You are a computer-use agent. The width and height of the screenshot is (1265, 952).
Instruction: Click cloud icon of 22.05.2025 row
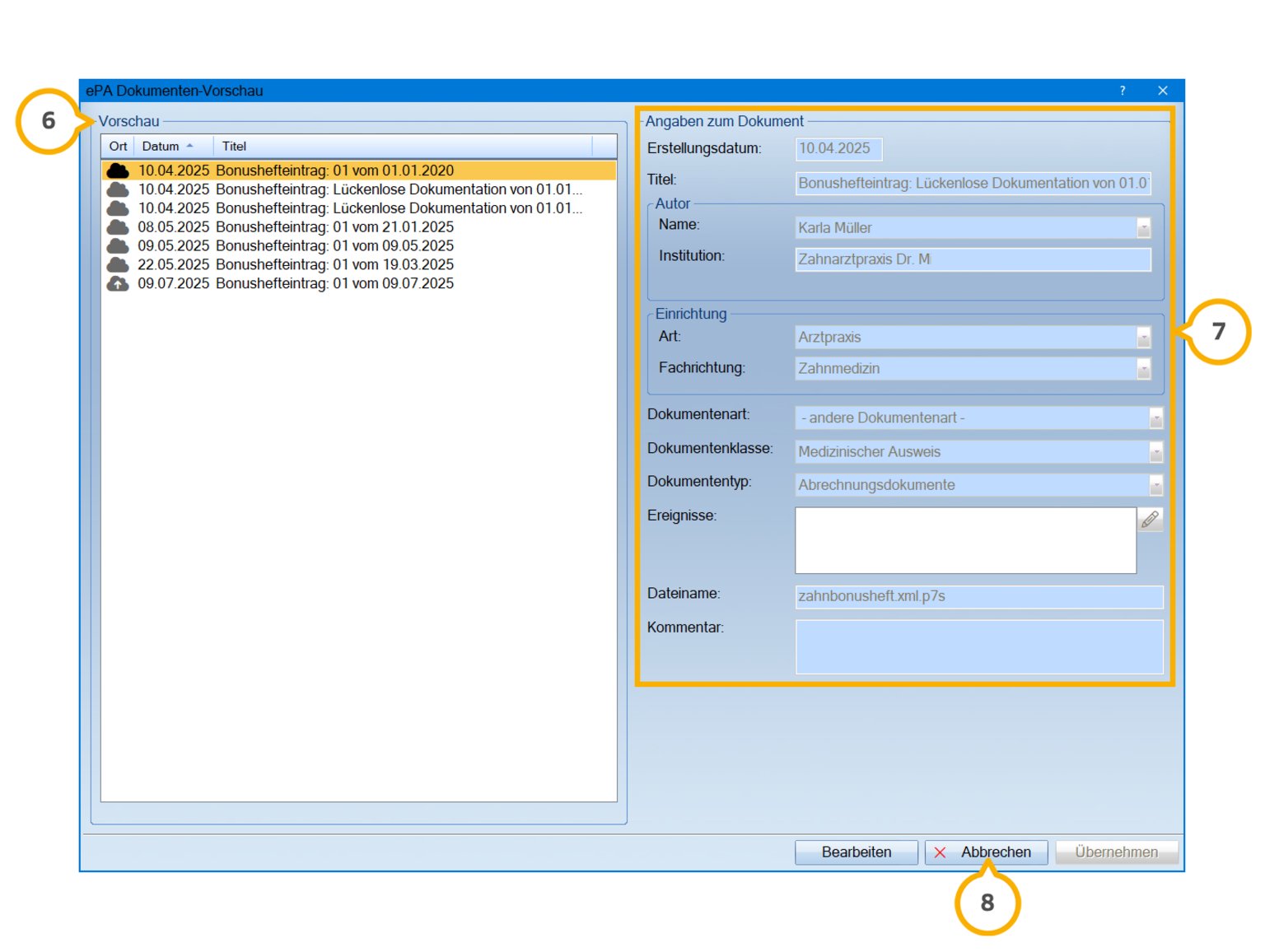point(118,264)
